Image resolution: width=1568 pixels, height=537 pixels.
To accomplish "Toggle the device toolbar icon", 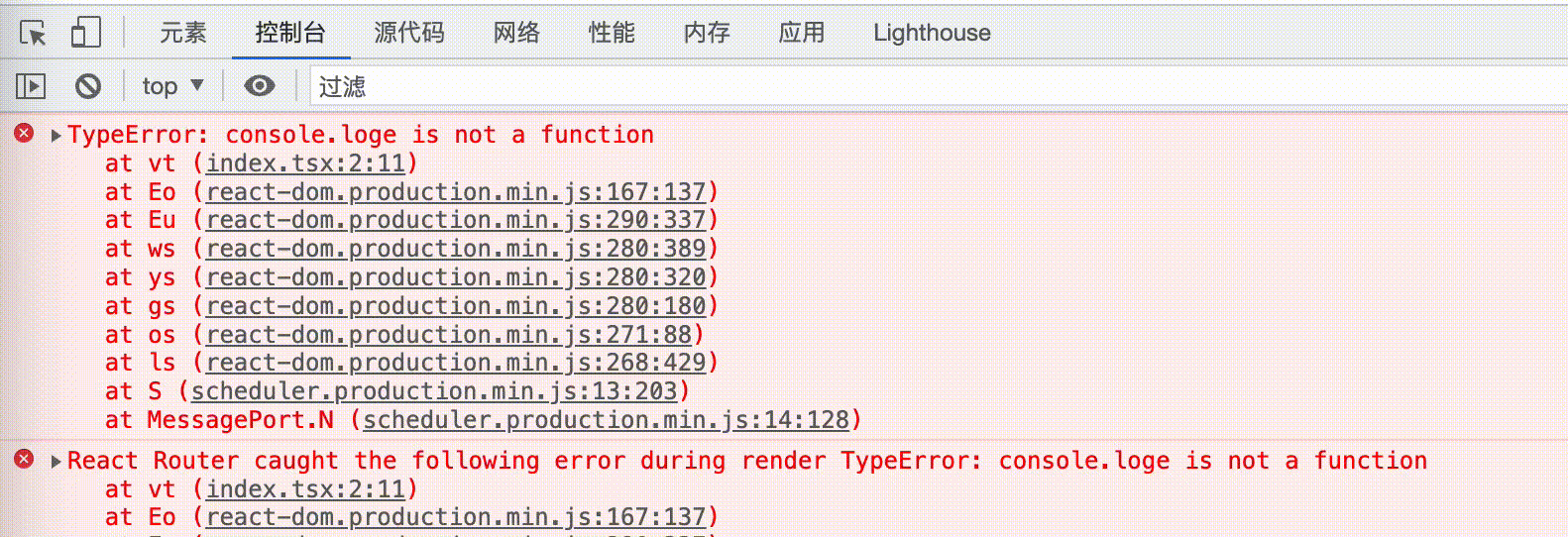I will point(85,33).
